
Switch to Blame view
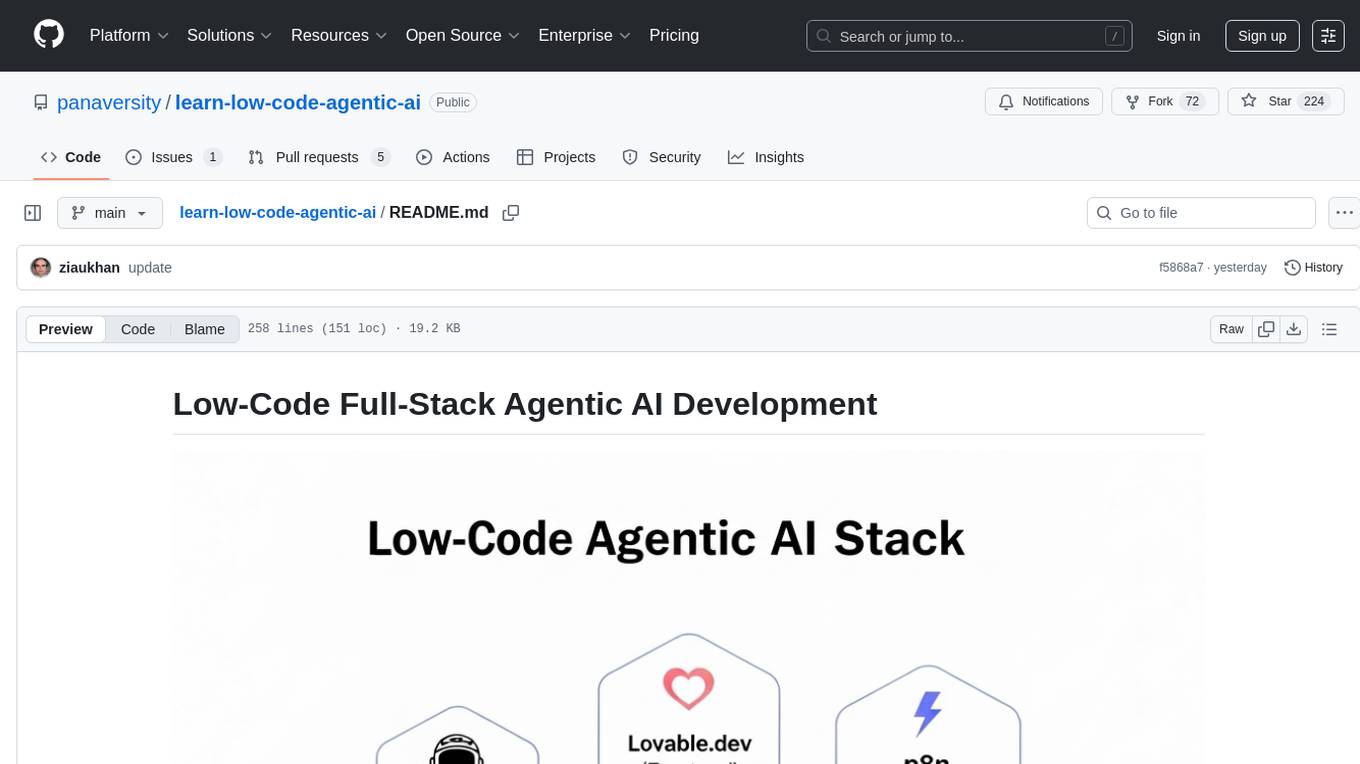204,329
